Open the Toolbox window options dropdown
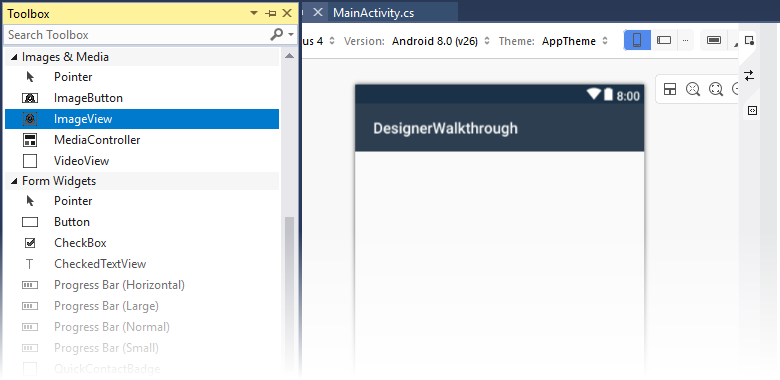This screenshot has height=380, width=780. tap(254, 13)
